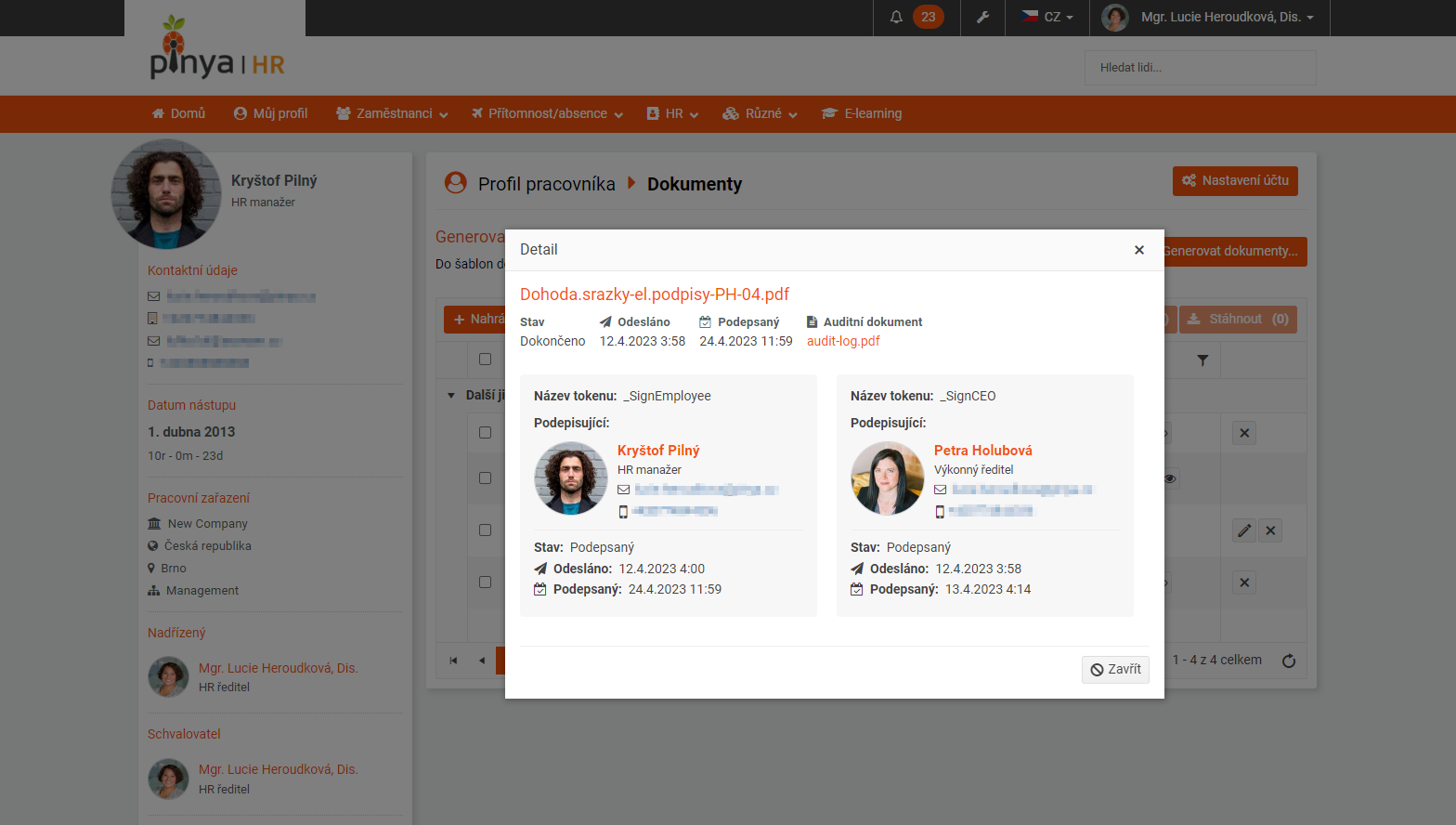
Task: Click the Brno location text
Action: [x=174, y=569]
